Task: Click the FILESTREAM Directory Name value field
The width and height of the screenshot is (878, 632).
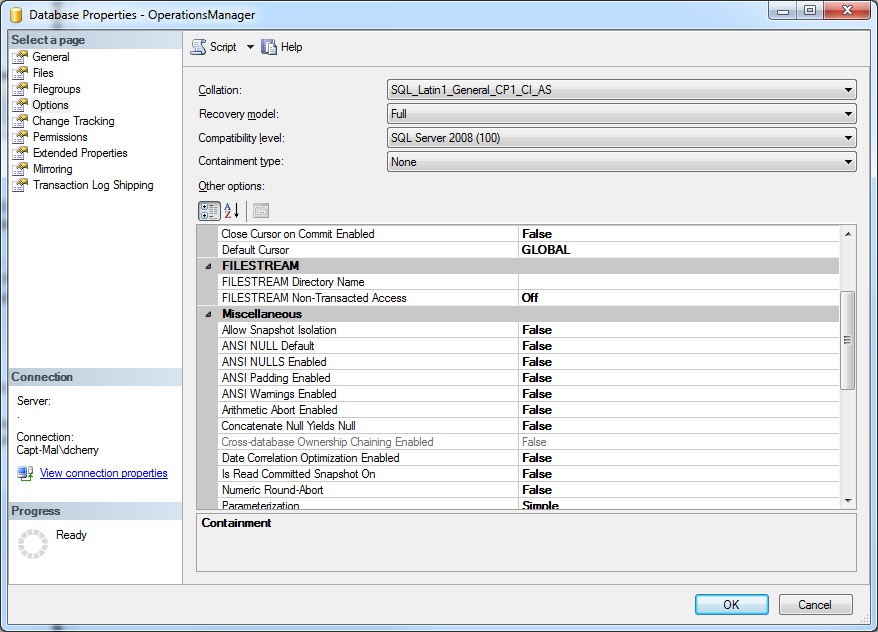Action: [679, 282]
